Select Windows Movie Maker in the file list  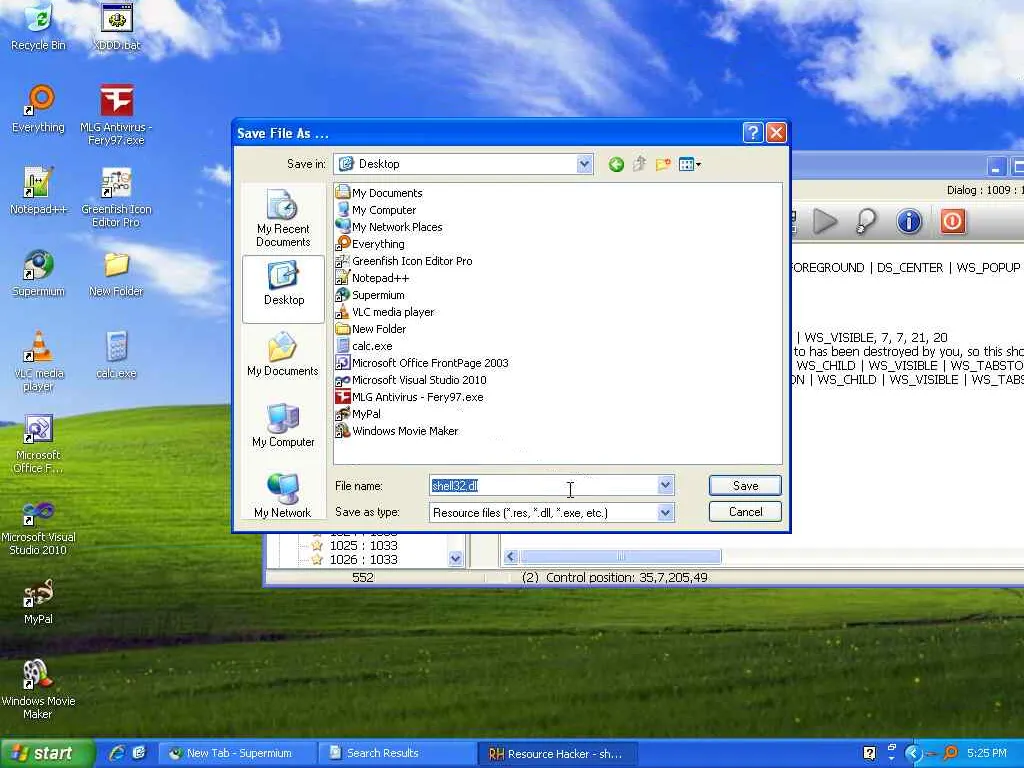pyautogui.click(x=396, y=430)
